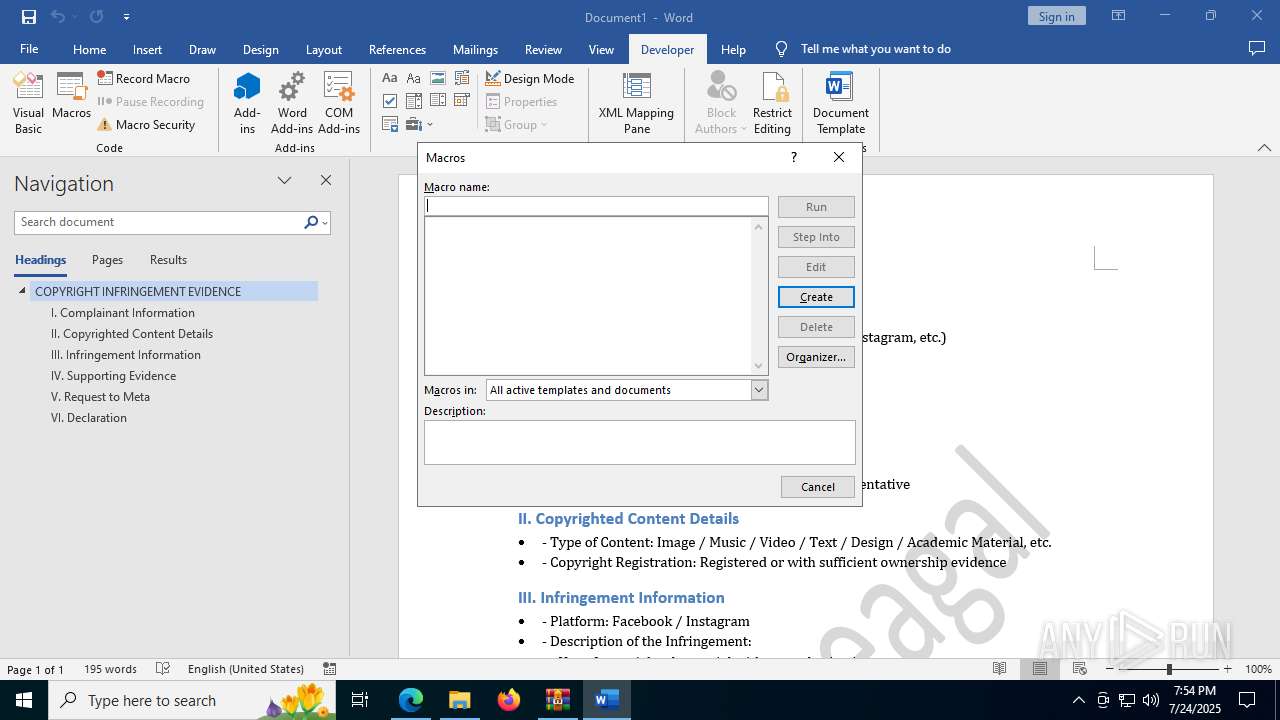Insert Date Picker content control

point(461,101)
